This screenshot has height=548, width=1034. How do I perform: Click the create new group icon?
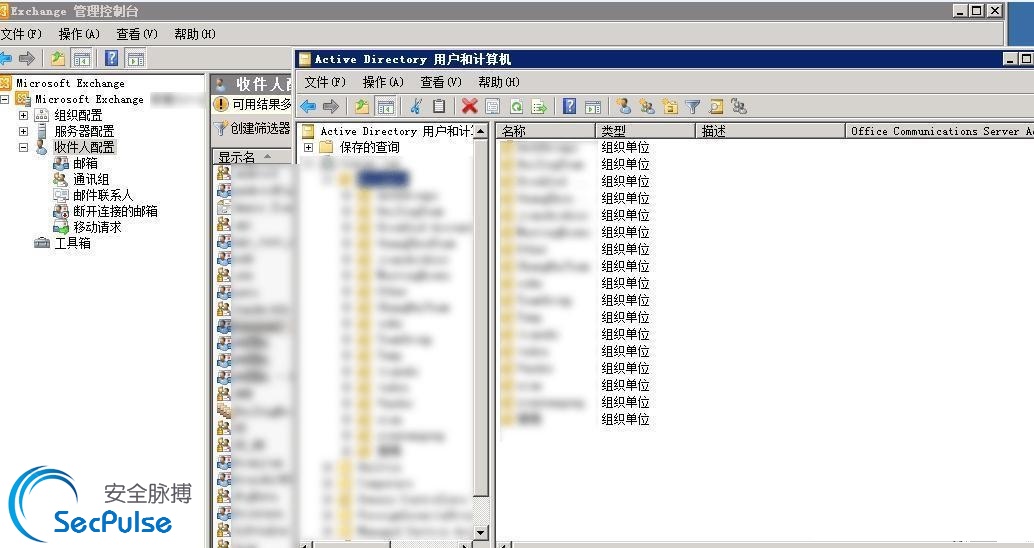click(647, 106)
